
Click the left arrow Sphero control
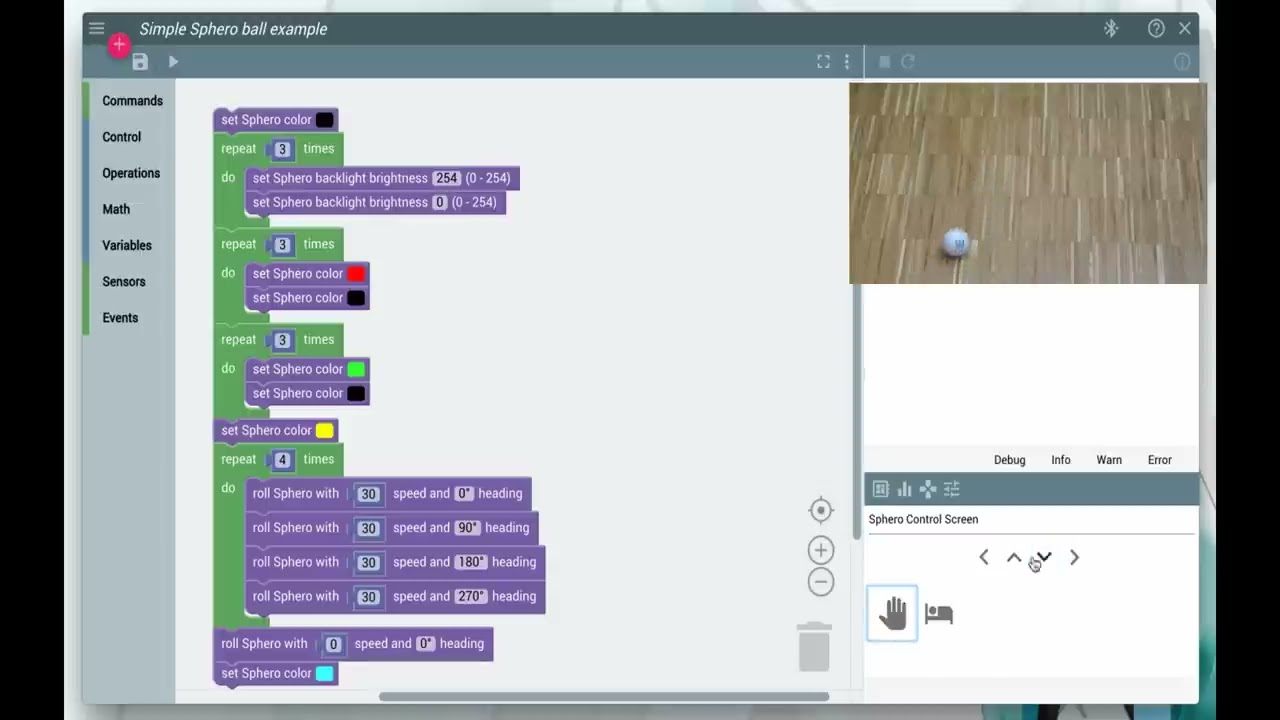tap(984, 558)
